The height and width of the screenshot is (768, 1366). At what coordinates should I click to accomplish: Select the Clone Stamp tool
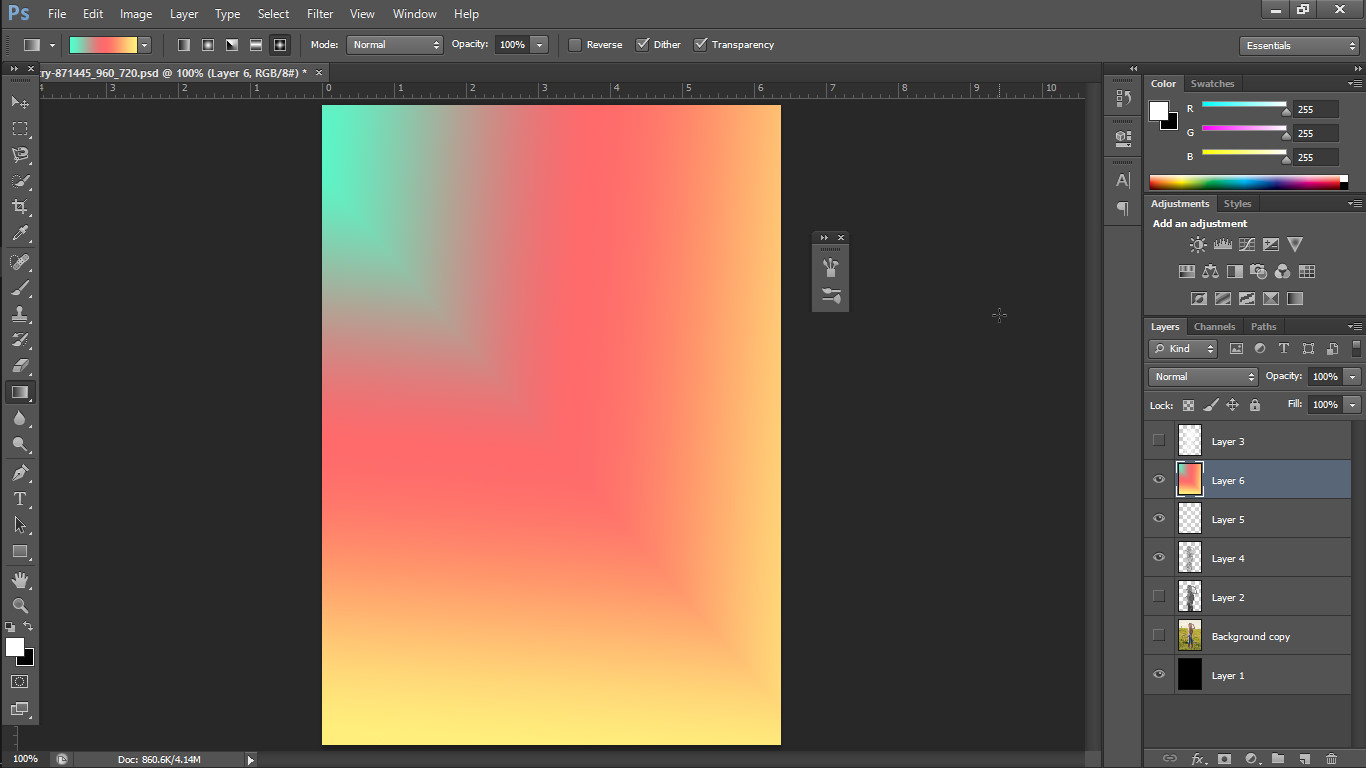[x=20, y=314]
